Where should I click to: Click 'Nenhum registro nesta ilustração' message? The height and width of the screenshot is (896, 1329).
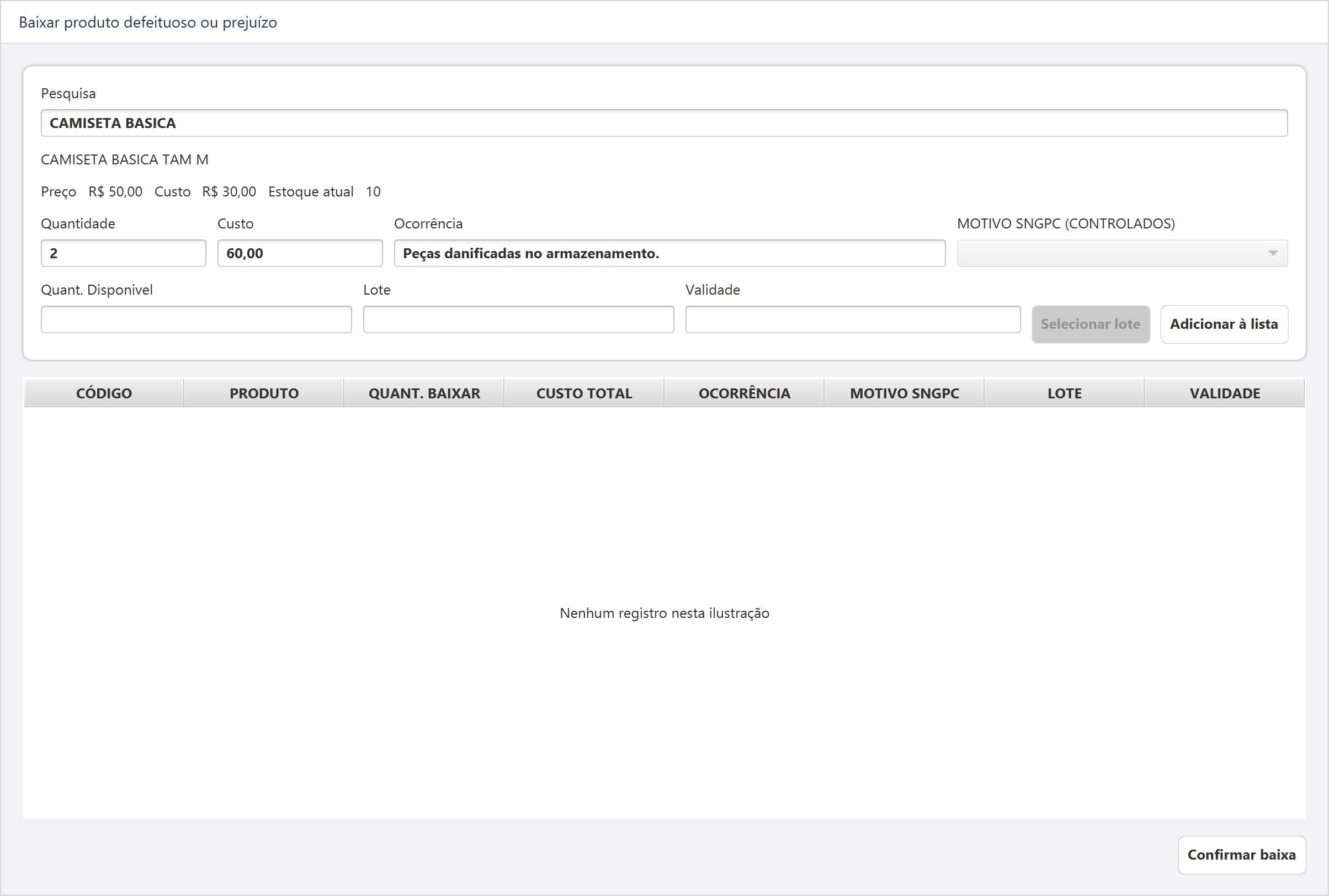pyautogui.click(x=664, y=613)
